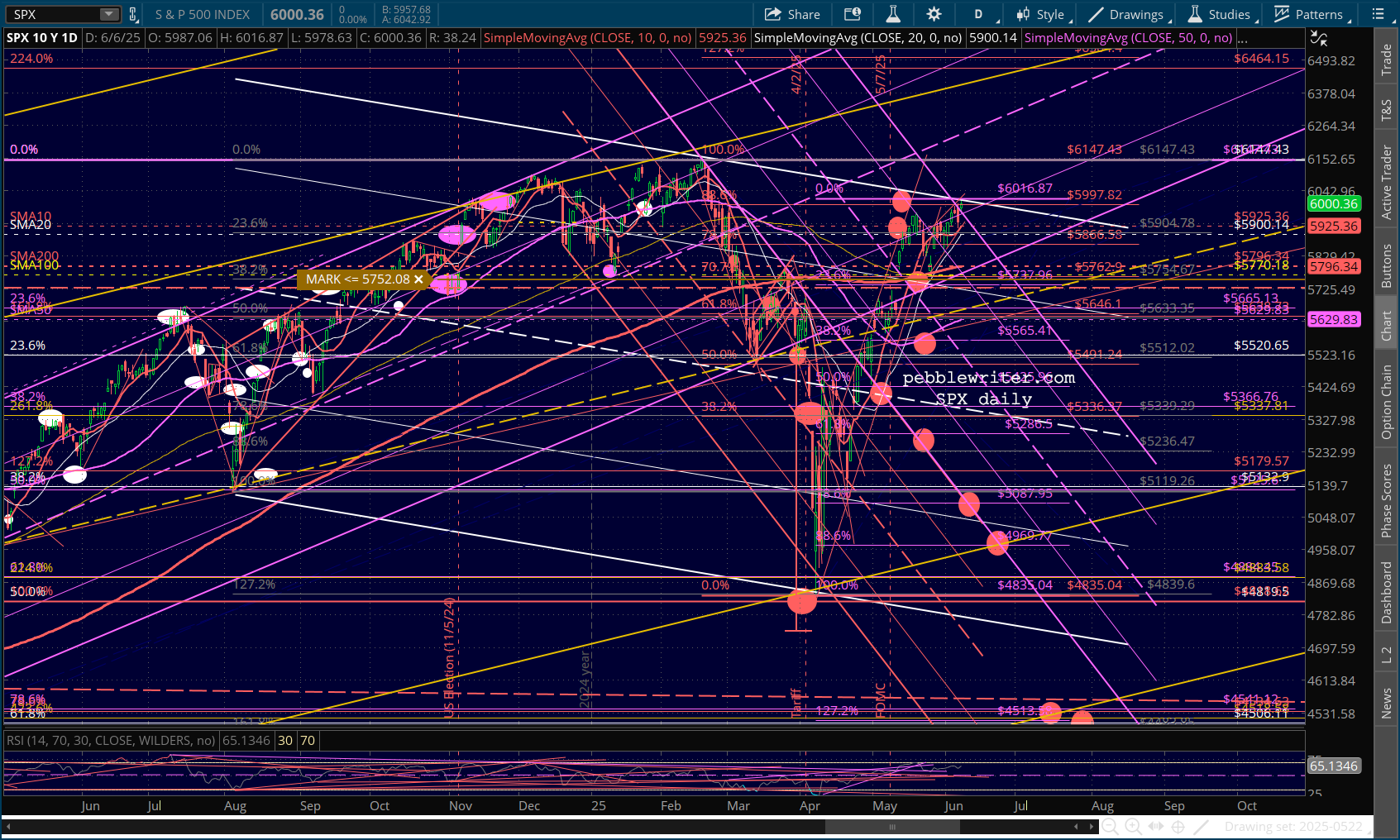Switch to the Active Trader sidebar tab
Image resolution: width=1400 pixels, height=840 pixels.
pyautogui.click(x=1386, y=182)
